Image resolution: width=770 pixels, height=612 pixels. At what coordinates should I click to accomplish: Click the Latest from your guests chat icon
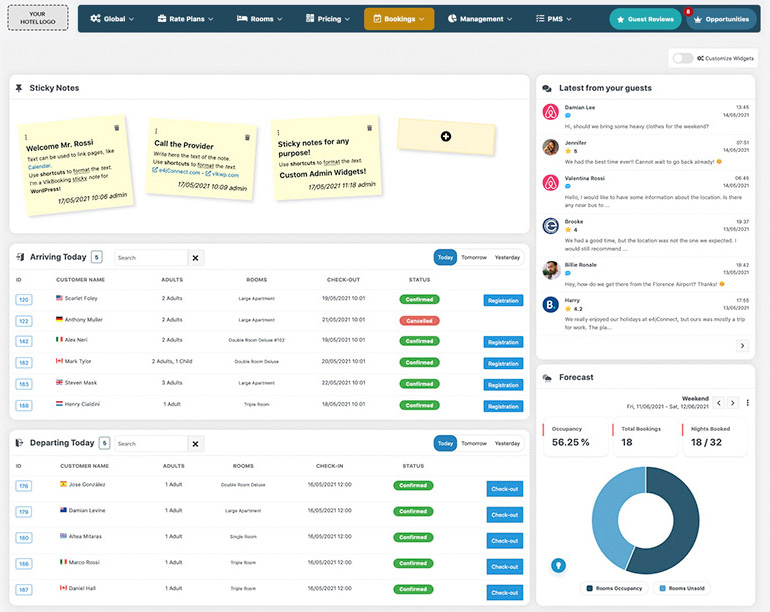(x=547, y=88)
